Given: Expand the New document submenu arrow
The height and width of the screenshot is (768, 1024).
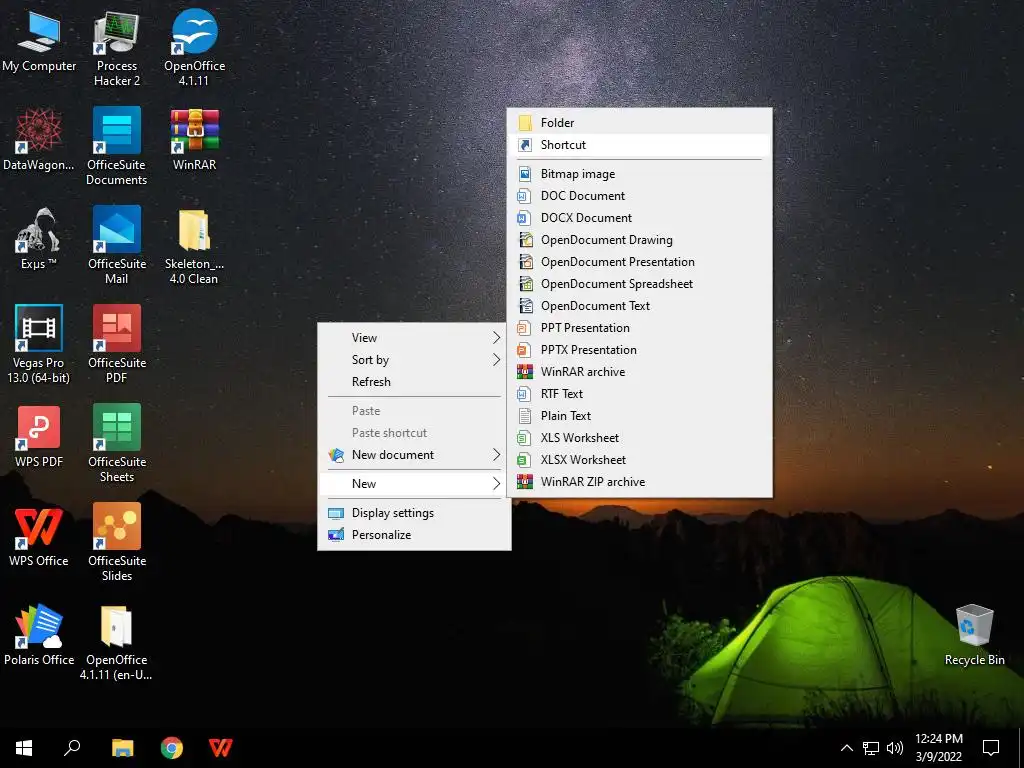Looking at the screenshot, I should 496,455.
